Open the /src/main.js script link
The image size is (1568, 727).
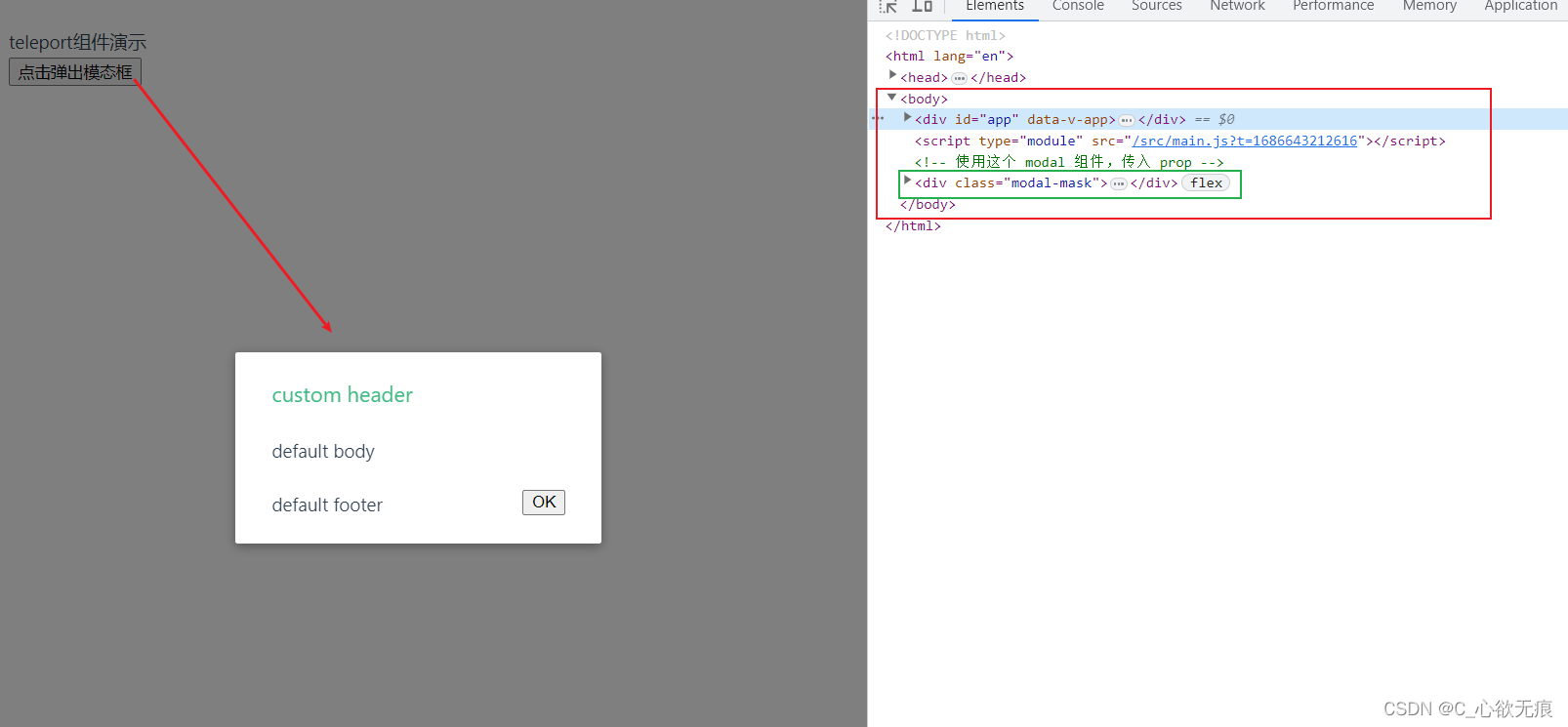1244,141
